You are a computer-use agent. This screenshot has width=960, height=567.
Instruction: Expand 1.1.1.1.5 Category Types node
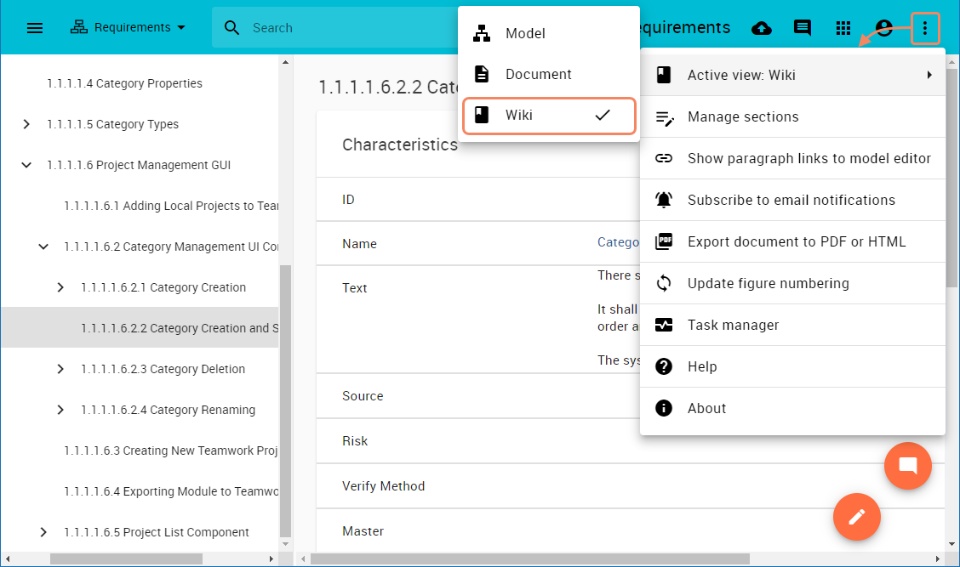(x=26, y=124)
